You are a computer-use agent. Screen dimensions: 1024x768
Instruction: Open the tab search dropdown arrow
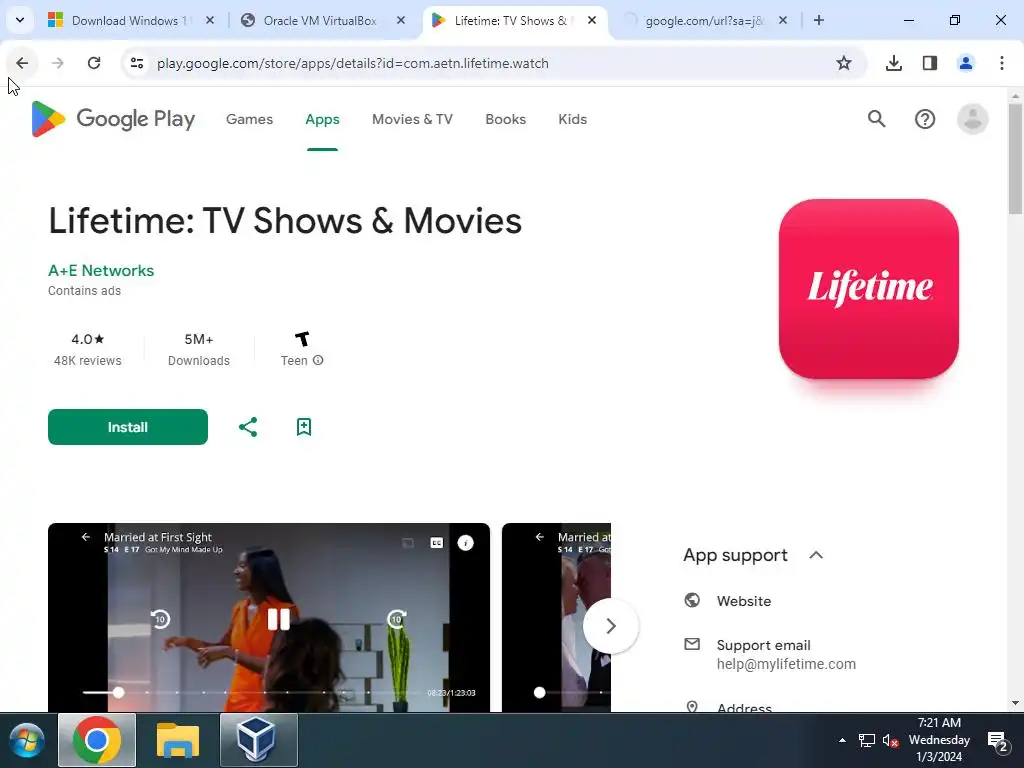pos(20,20)
